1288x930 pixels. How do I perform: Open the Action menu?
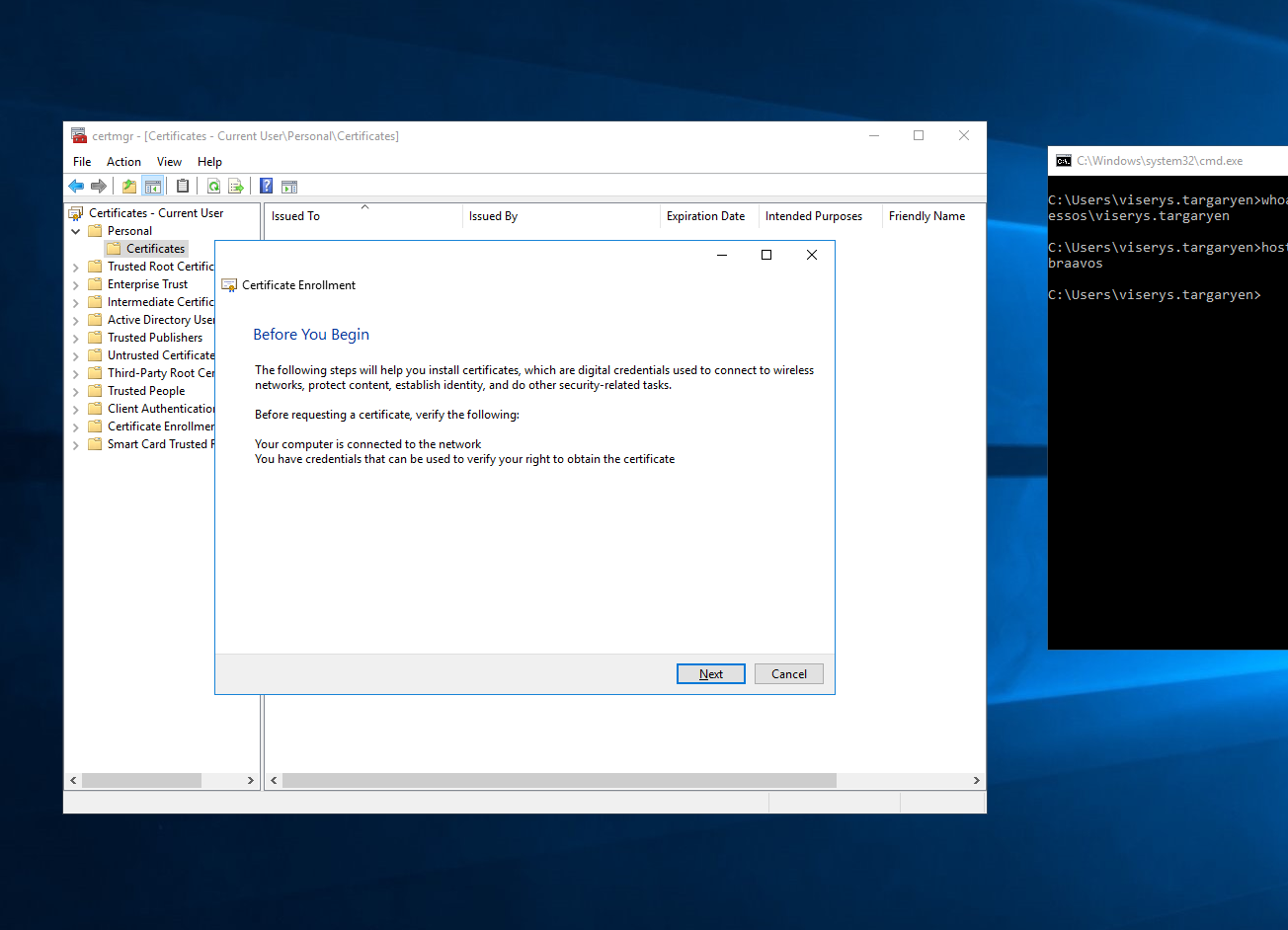pyautogui.click(x=123, y=161)
